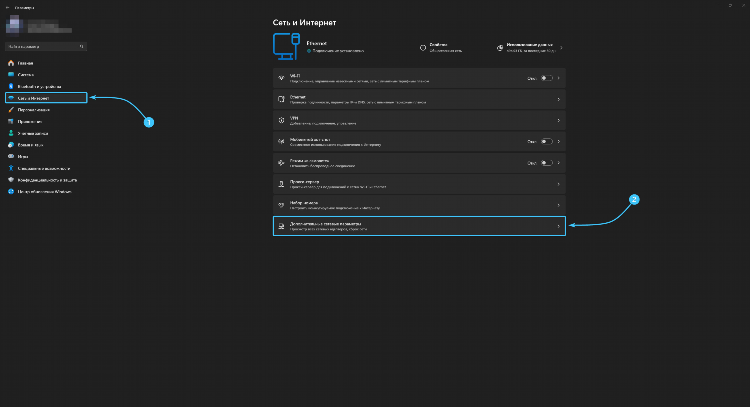Expand the VPN row chevron
This screenshot has height=407, width=750.
click(x=559, y=121)
